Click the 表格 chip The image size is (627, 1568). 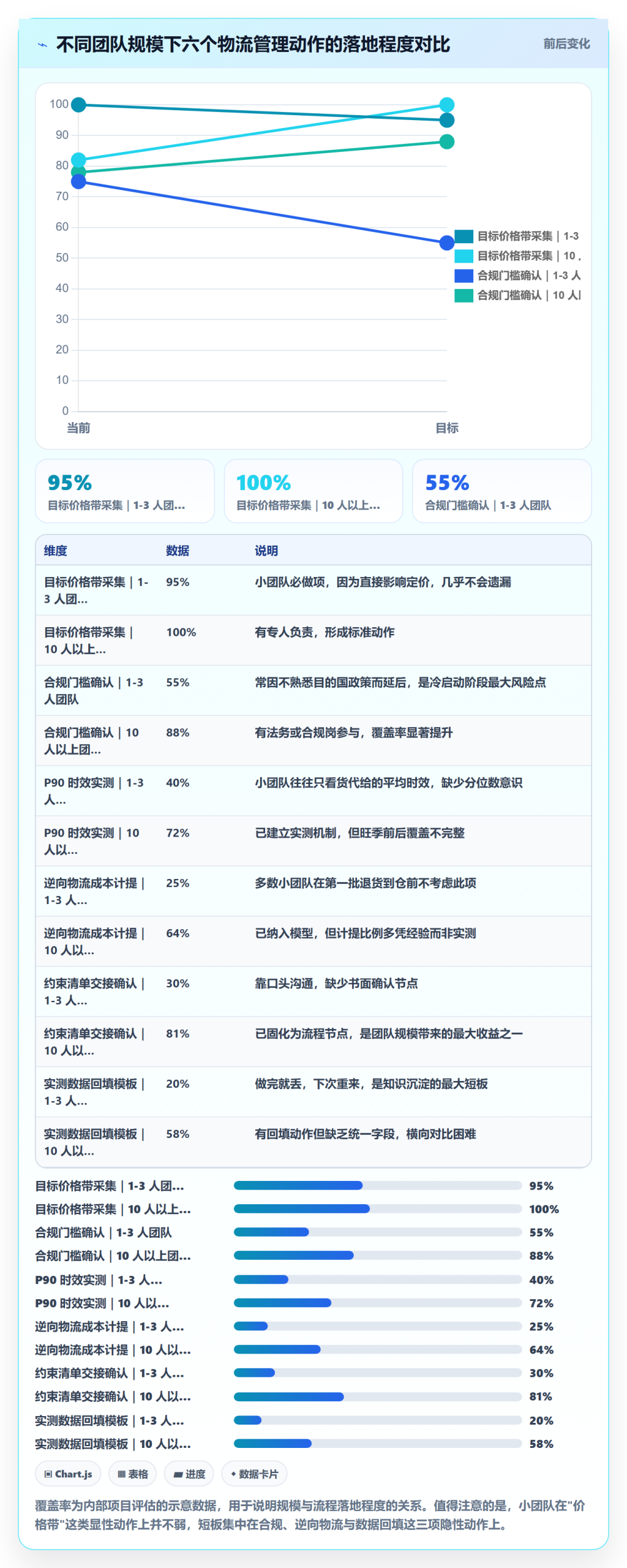[133, 1474]
